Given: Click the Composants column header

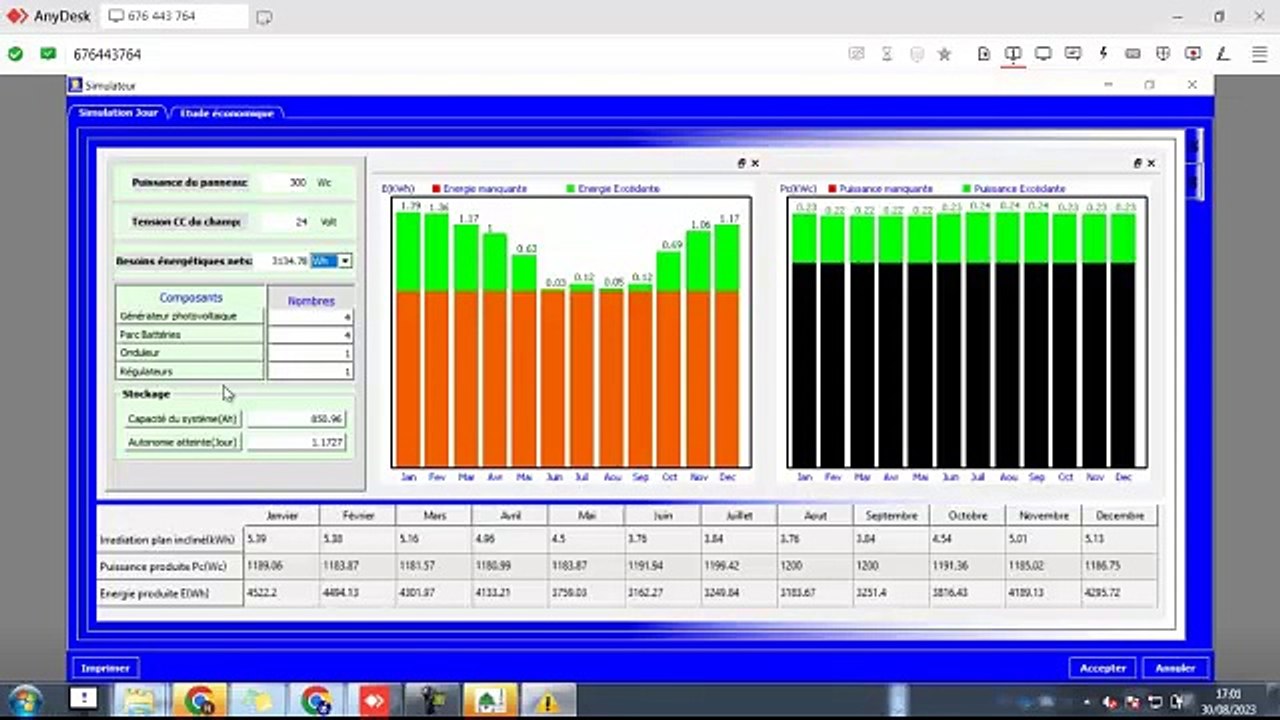Looking at the screenshot, I should 191,298.
